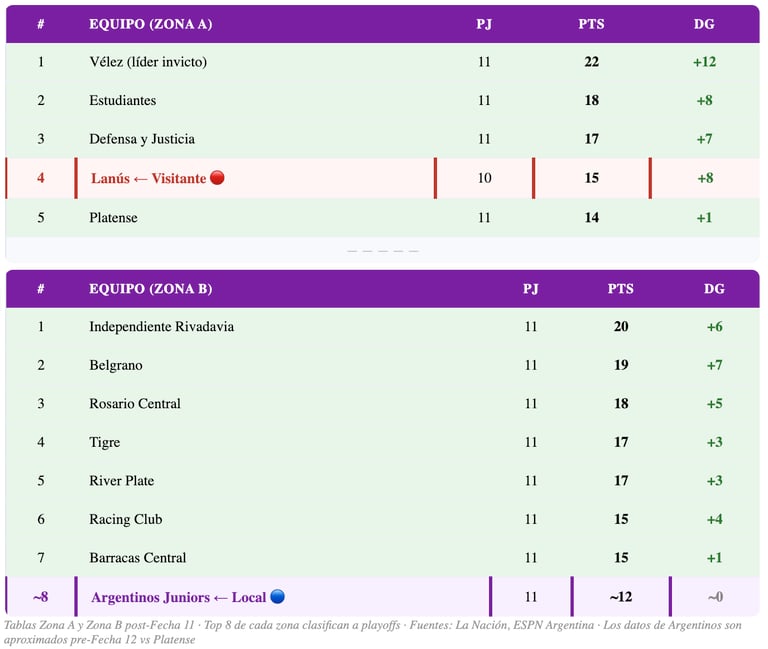This screenshot has width=768, height=649.
Task: Click the Argentinos Juniors ~12 points value
Action: pos(620,597)
